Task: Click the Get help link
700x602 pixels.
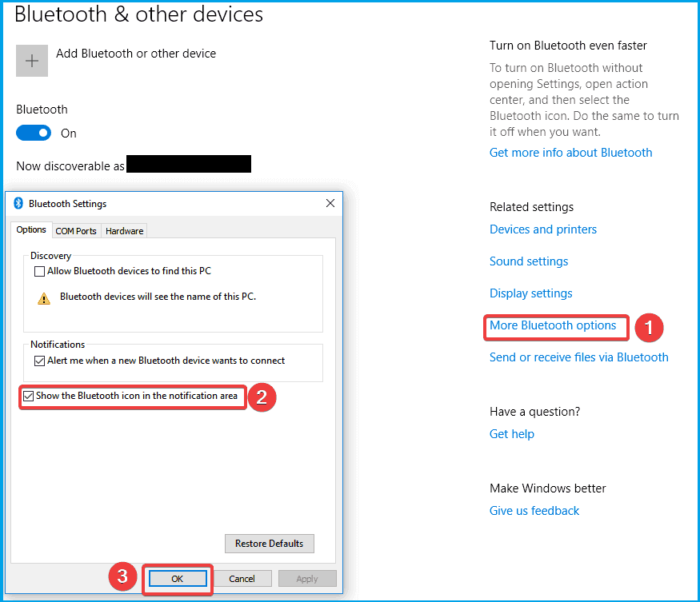Action: coord(512,434)
